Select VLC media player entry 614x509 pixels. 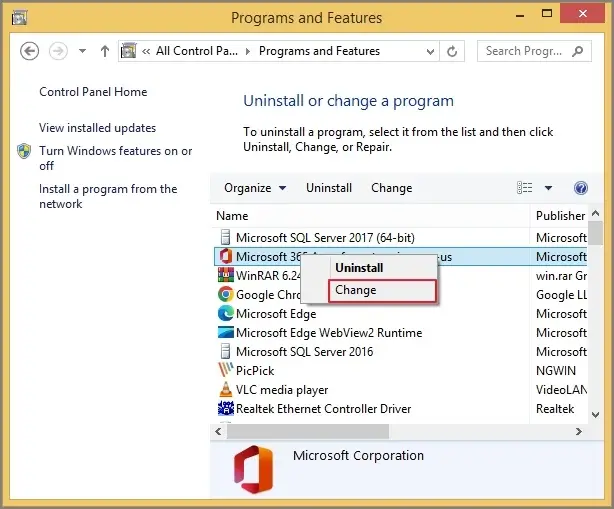click(282, 390)
